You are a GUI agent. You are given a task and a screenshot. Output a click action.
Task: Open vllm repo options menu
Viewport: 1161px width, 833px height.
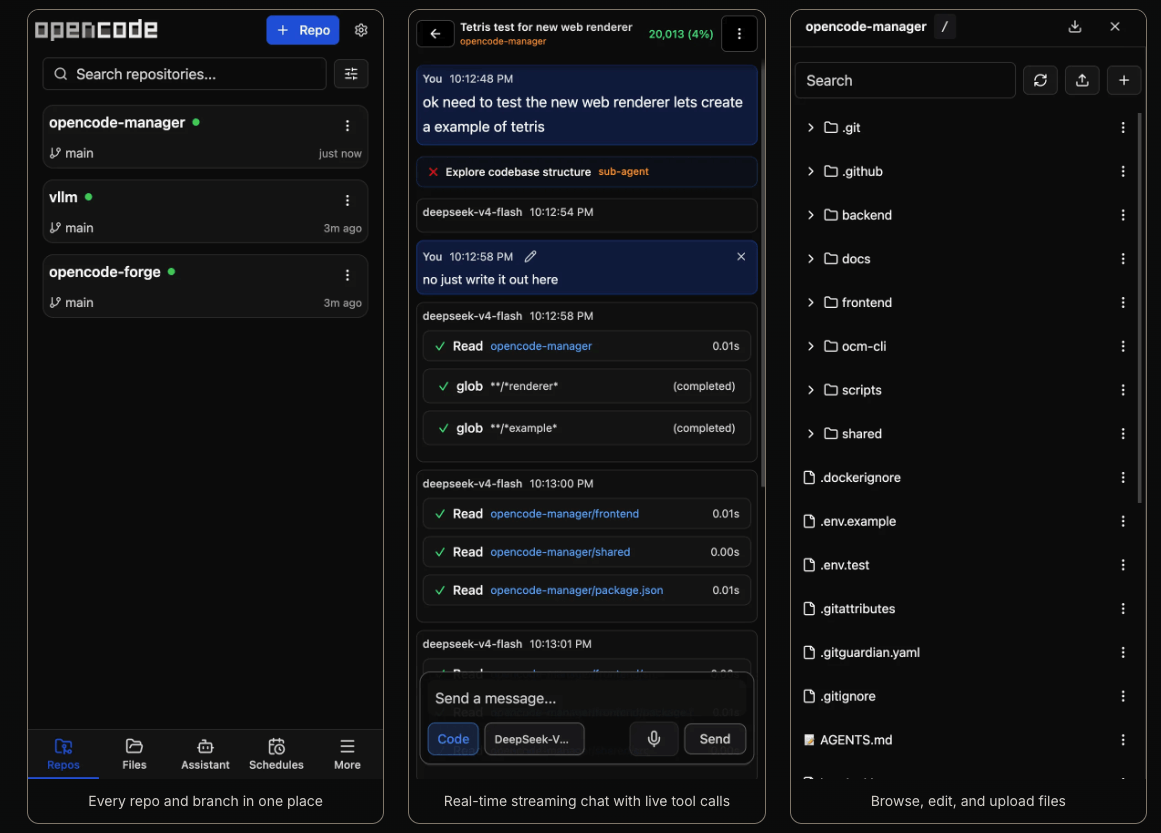(347, 201)
